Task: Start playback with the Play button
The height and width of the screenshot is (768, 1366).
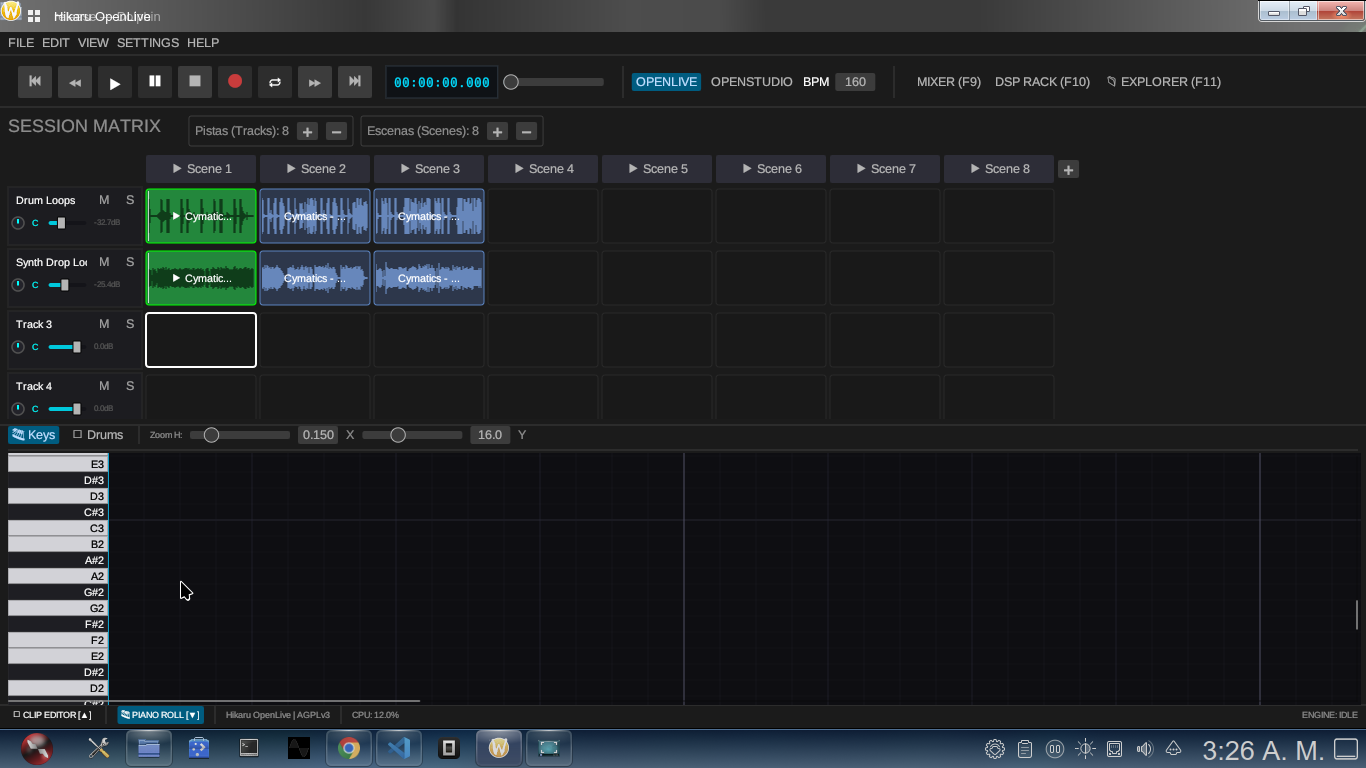Action: 115,82
